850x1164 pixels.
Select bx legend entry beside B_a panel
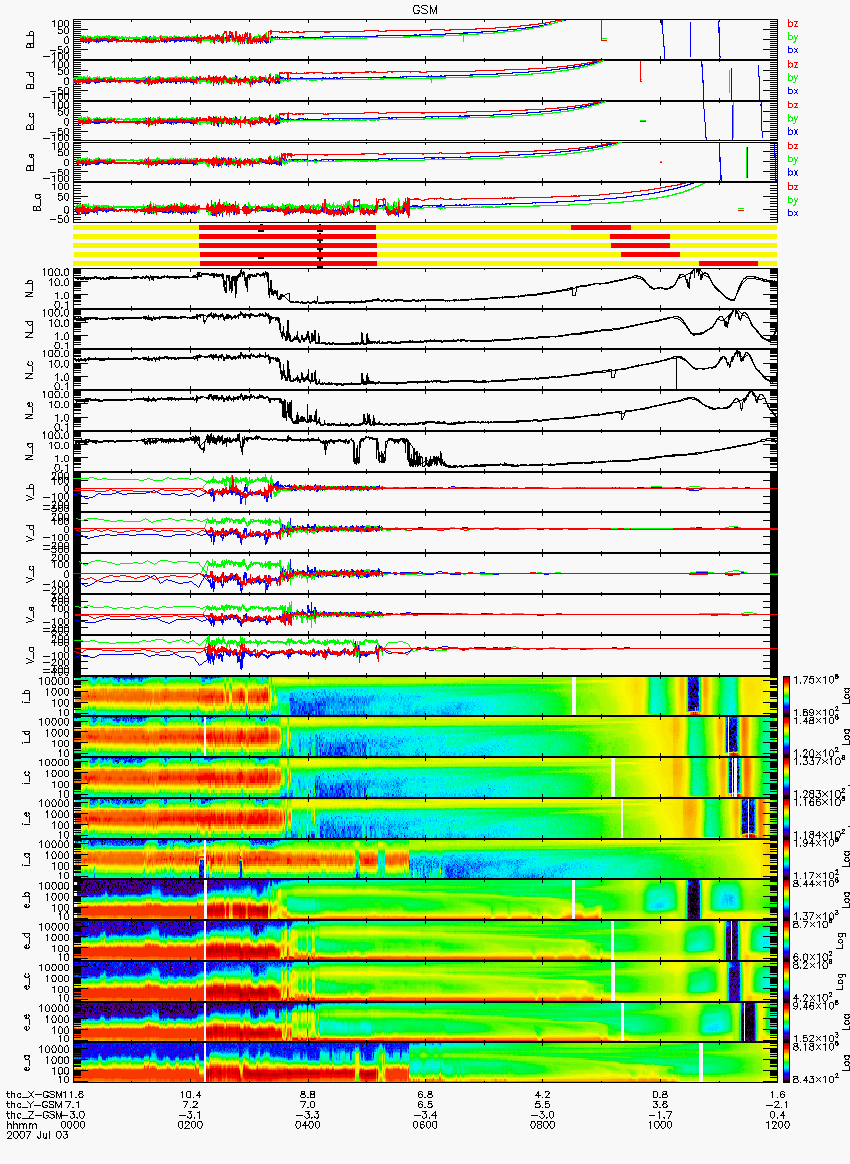[x=792, y=213]
